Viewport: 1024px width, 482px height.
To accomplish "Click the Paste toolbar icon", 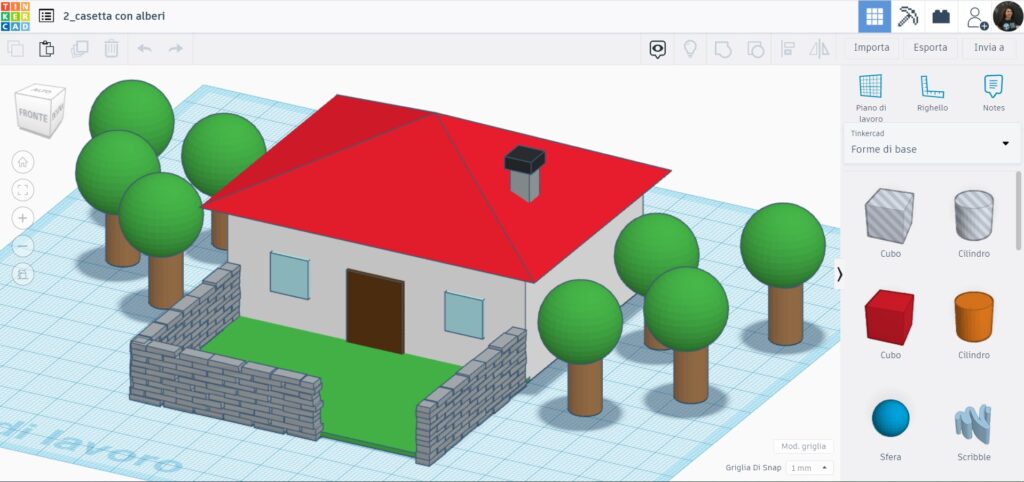I will [46, 48].
